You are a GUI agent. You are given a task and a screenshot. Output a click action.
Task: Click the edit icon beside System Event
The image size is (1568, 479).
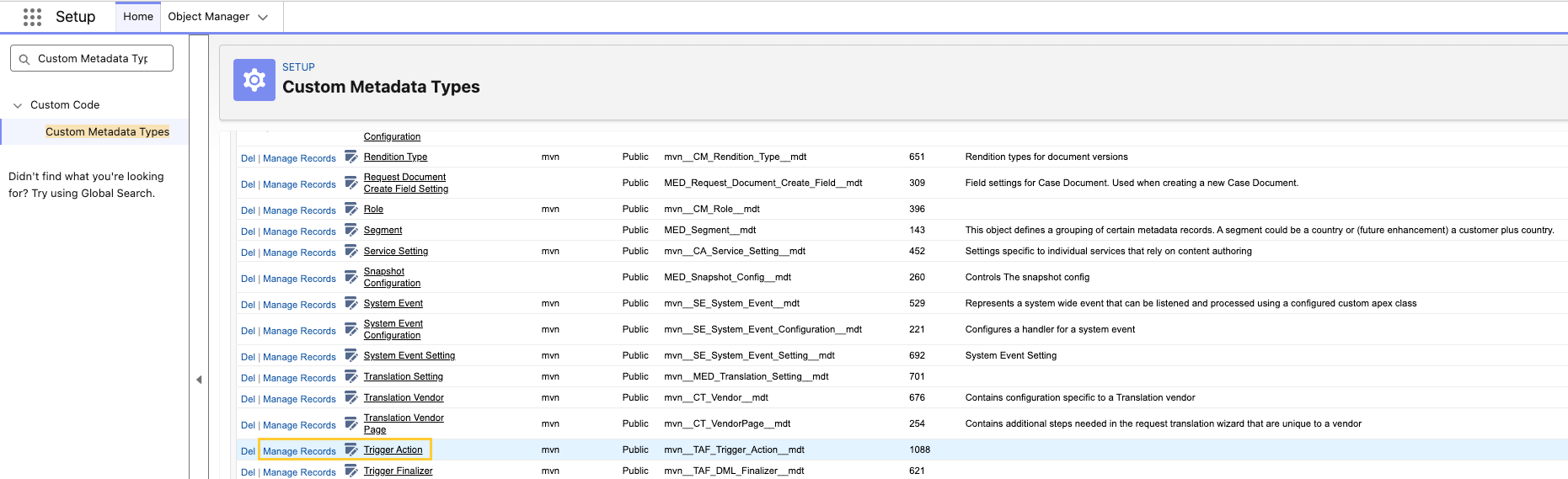point(351,304)
